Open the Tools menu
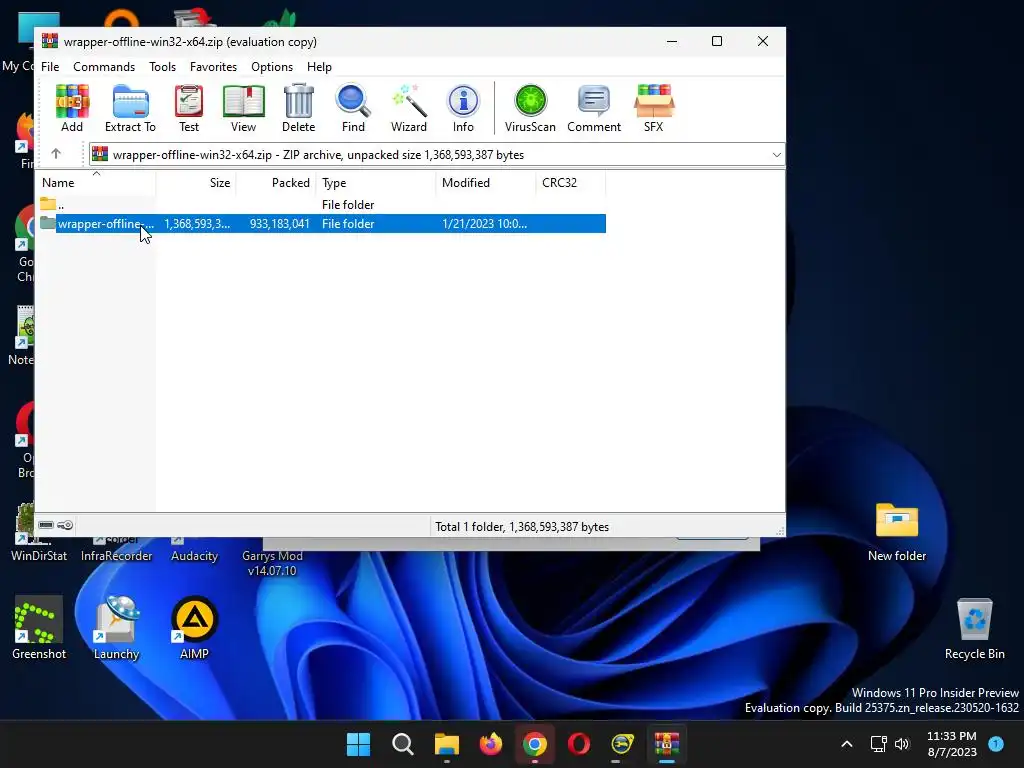1024x768 pixels. click(x=163, y=67)
